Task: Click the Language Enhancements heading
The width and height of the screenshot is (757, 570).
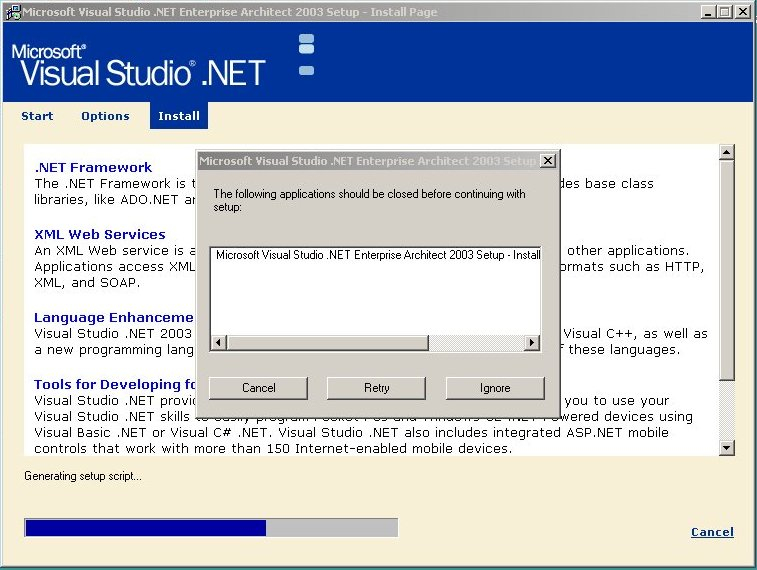Action: point(114,318)
